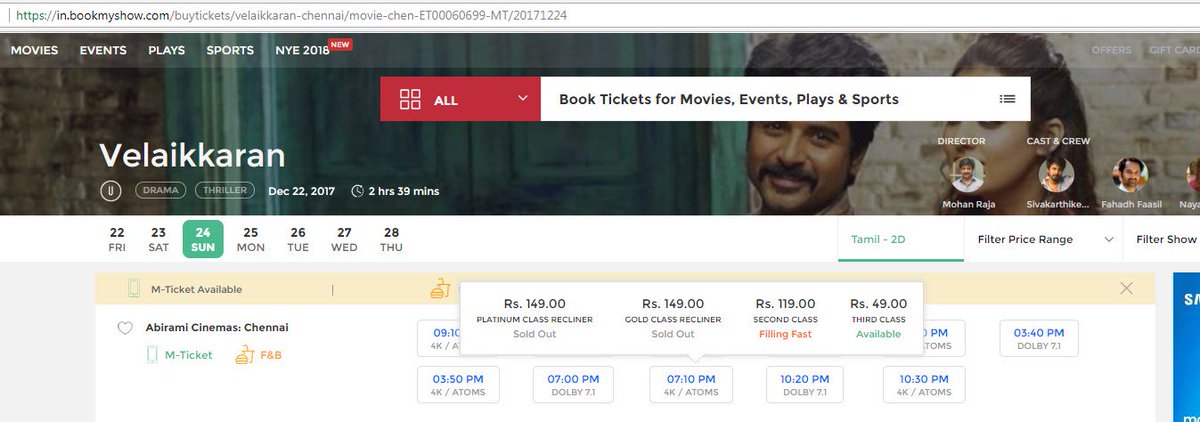Viewport: 1200px width, 422px height.
Task: Click the clock icon next to duration
Action: 357,191
